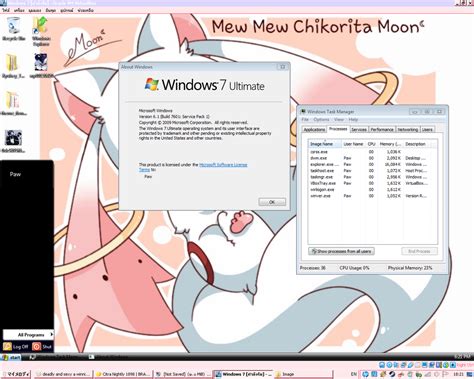Switch to the Applications tab
The width and height of the screenshot is (474, 379).
tap(314, 129)
